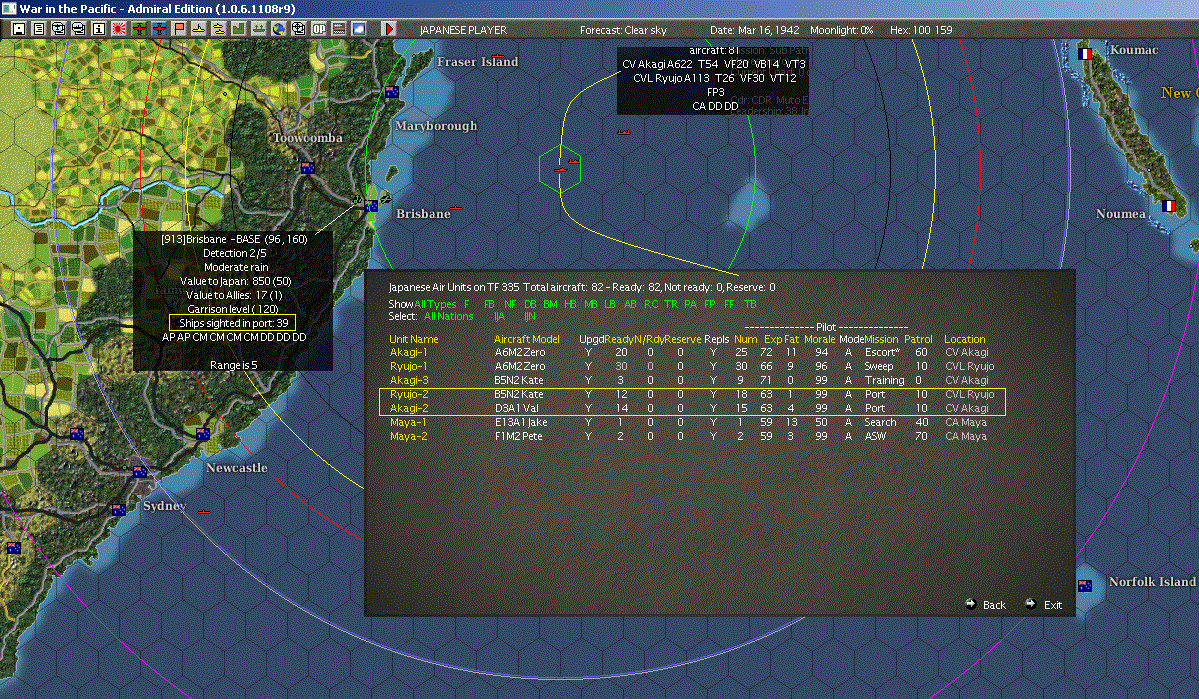Viewport: 1199px width, 699px height.
Task: Select the red ship marker near Sydney
Action: point(203,511)
